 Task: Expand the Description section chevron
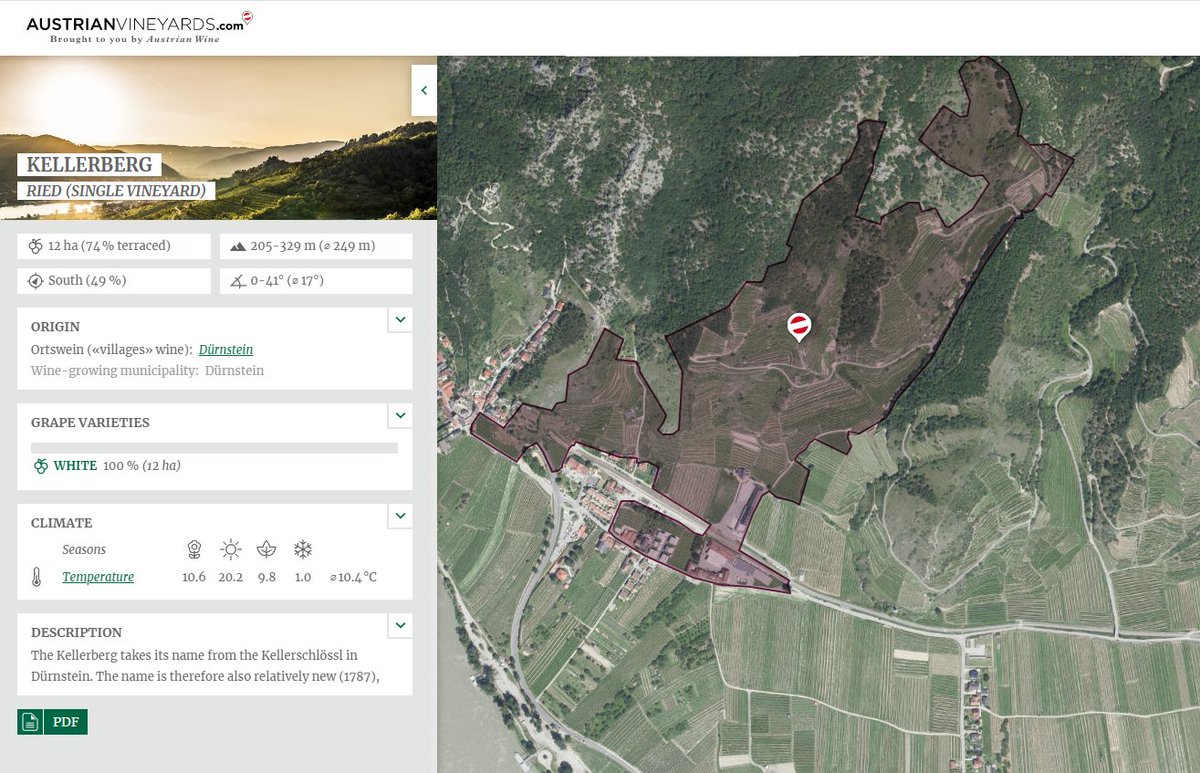tap(400, 626)
